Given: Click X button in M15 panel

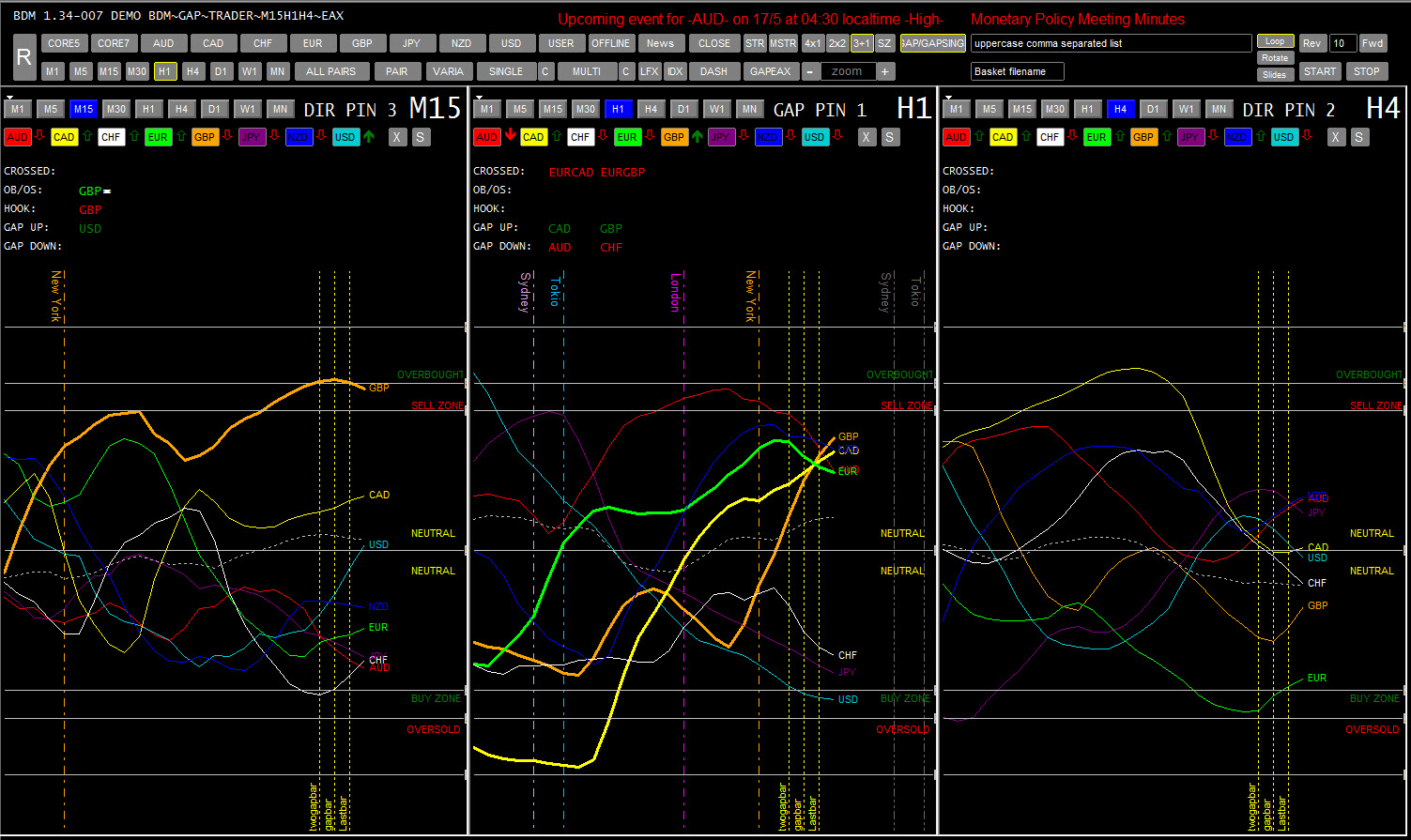Looking at the screenshot, I should click(398, 137).
